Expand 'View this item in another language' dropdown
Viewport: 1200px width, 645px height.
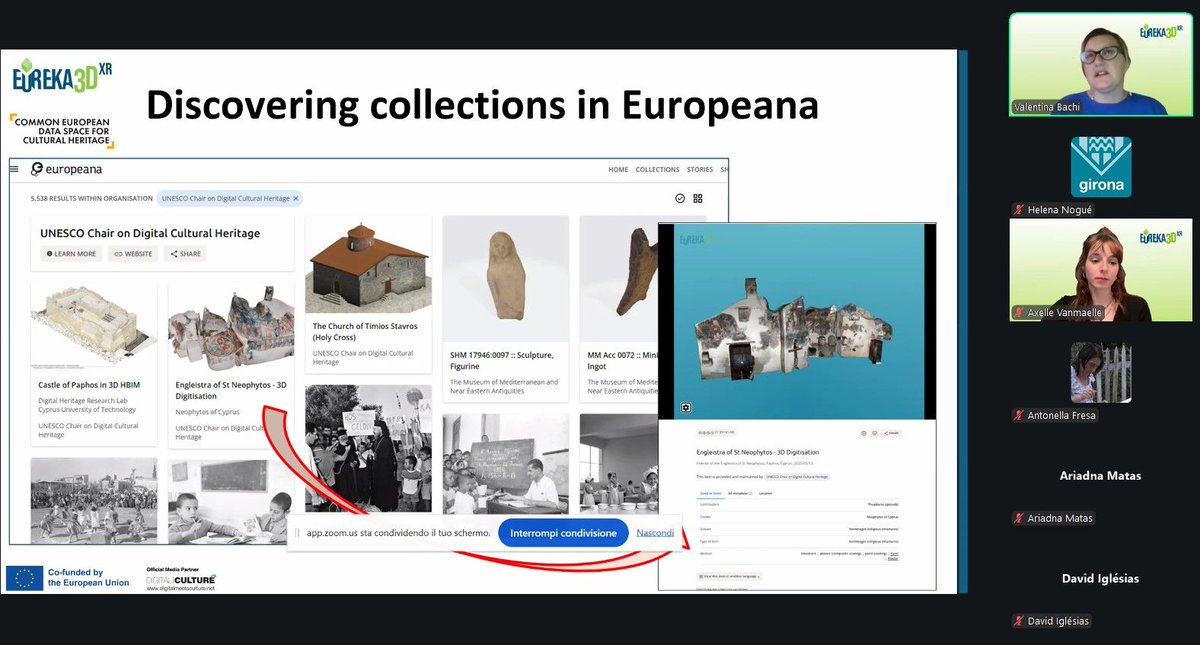tap(729, 576)
